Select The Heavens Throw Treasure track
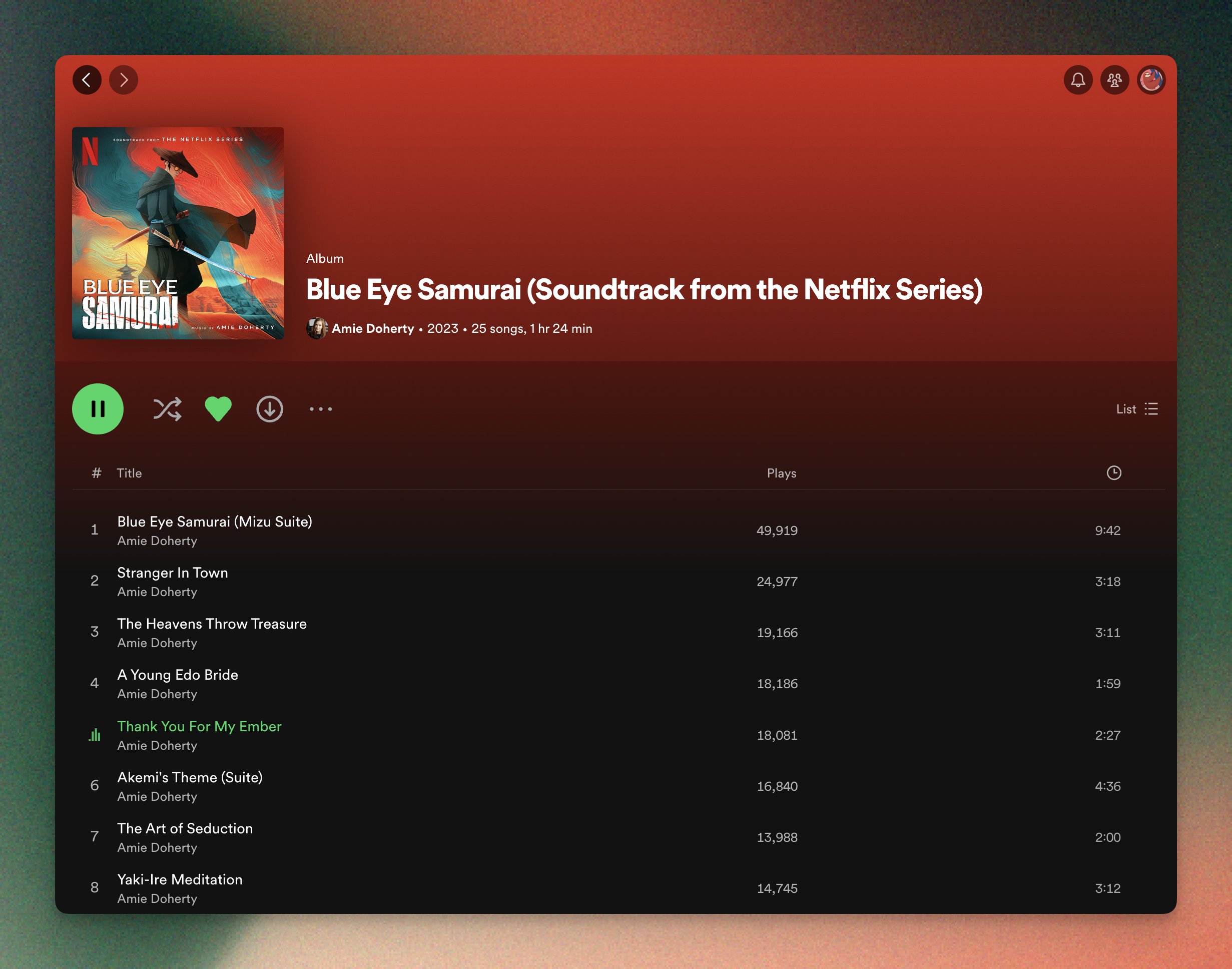The height and width of the screenshot is (969, 1232). click(x=212, y=624)
